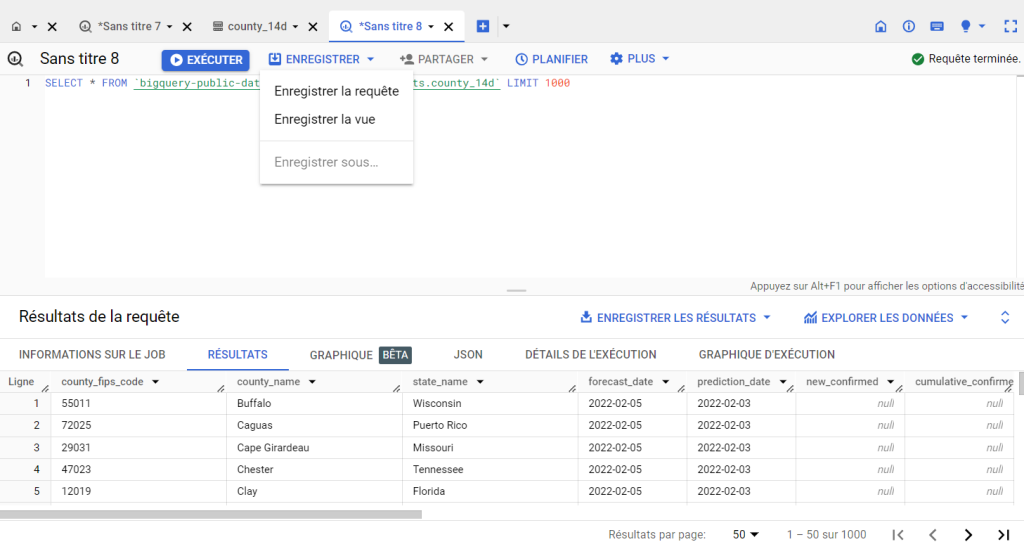Screen dimensions: 1024x549
Task: Open the PLUS settings dropdown
Action: coord(639,59)
